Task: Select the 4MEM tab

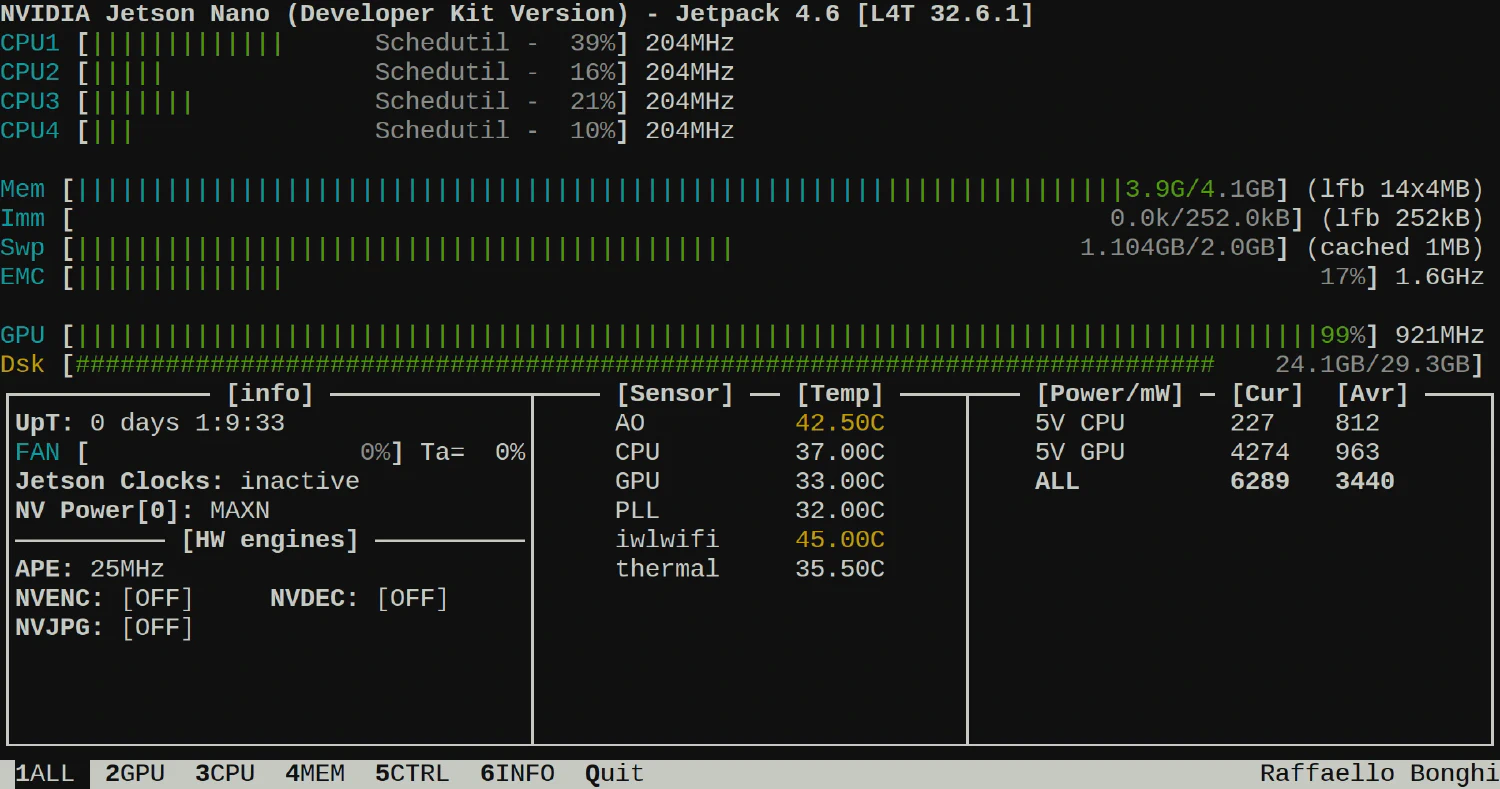Action: pos(315,774)
